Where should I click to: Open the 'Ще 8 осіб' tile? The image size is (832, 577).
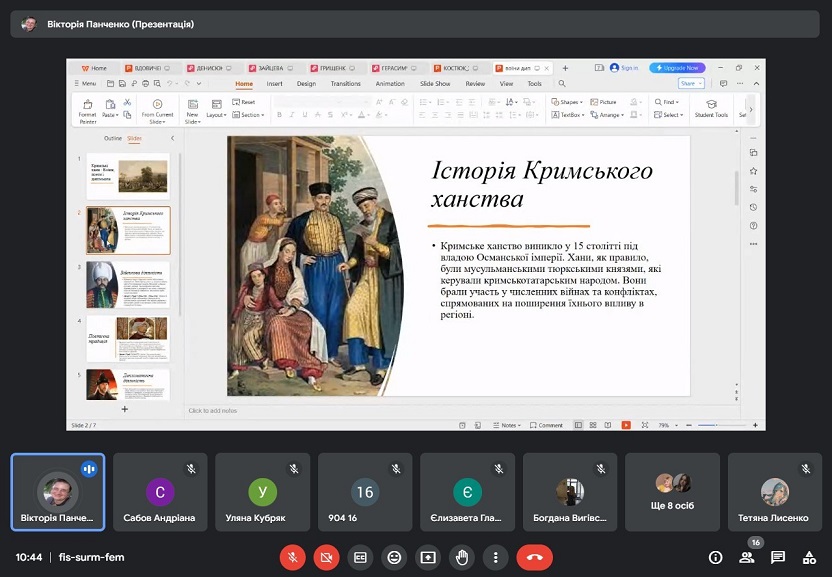pos(672,492)
